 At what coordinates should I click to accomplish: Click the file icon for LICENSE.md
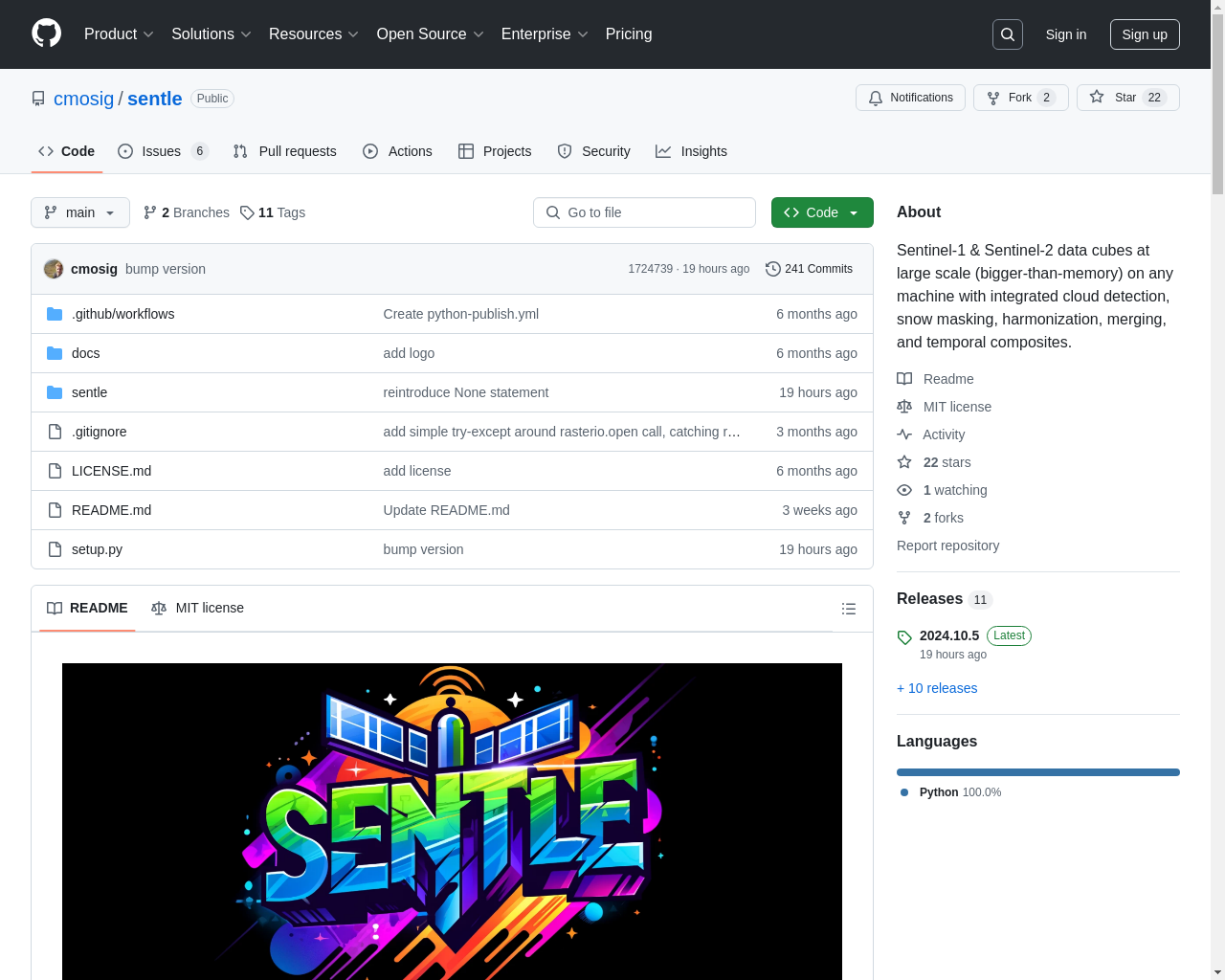pos(55,471)
